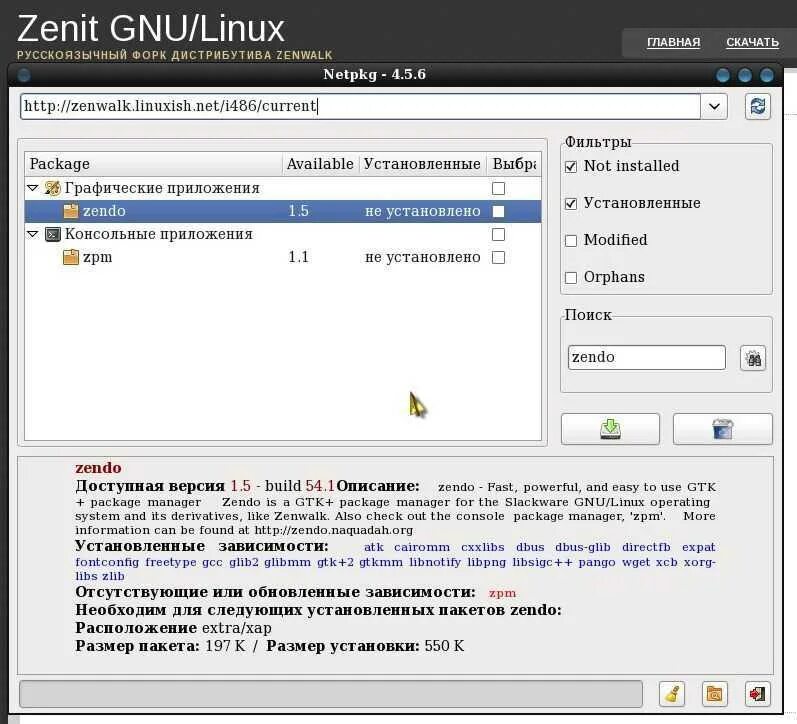
Task: Click the window menu button on titlebar left
Action: click(23, 75)
